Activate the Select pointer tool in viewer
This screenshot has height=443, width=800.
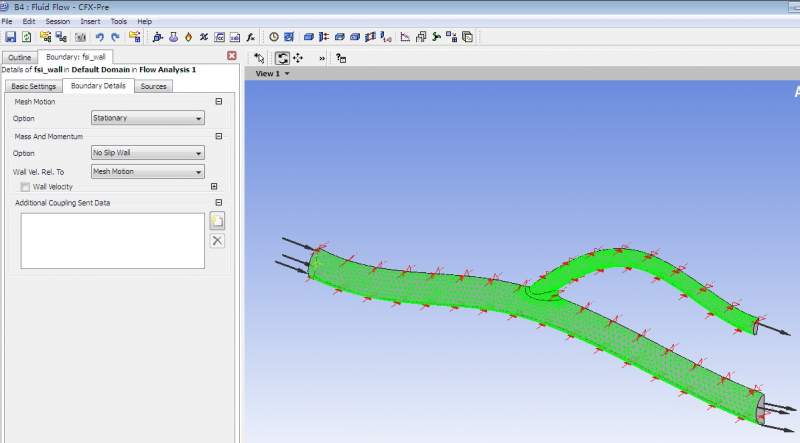[x=259, y=58]
